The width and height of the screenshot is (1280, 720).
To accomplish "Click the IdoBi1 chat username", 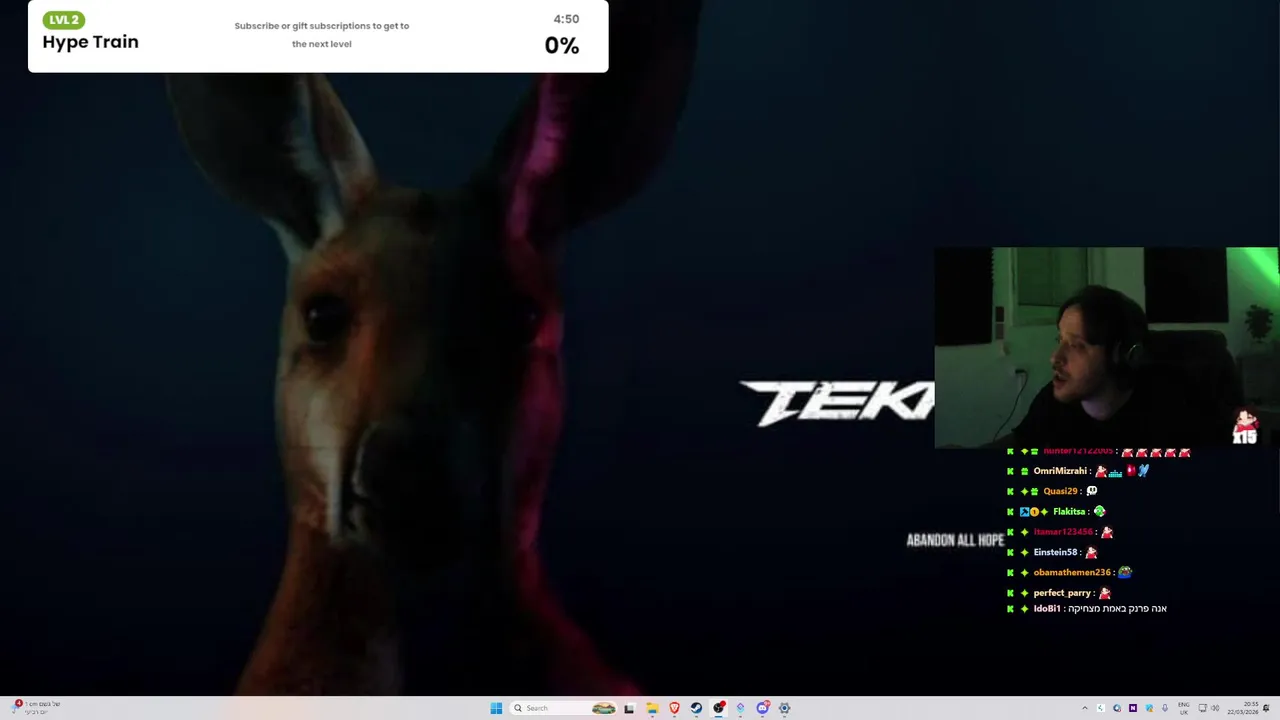I will point(1046,609).
